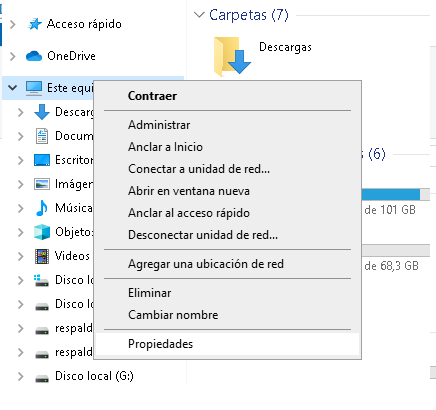Click the Imágenes picture icon in sidebar
This screenshot has width=436, height=410.
[42, 184]
